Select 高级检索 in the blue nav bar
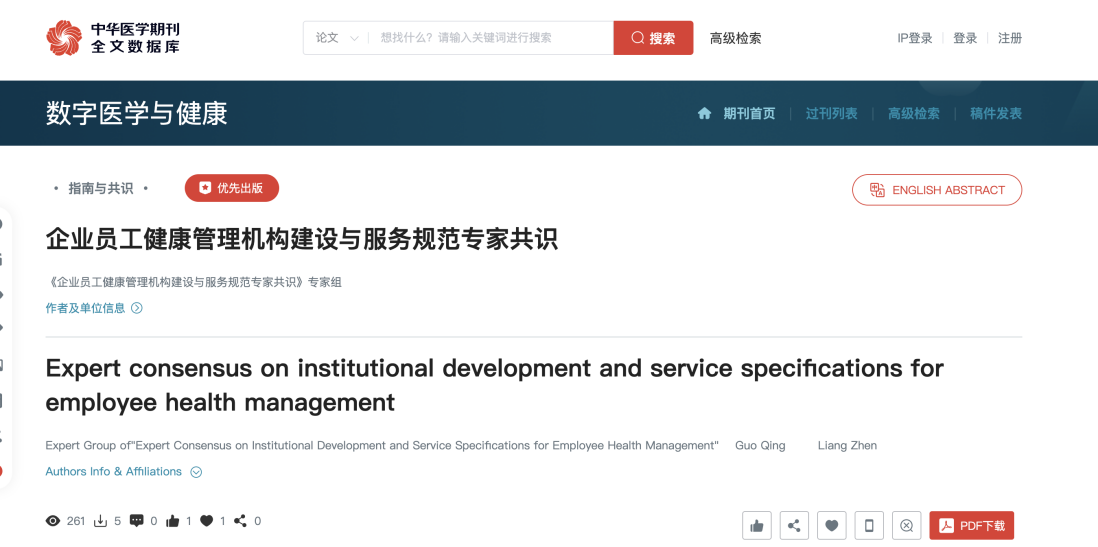This screenshot has width=1098, height=547. 913,114
